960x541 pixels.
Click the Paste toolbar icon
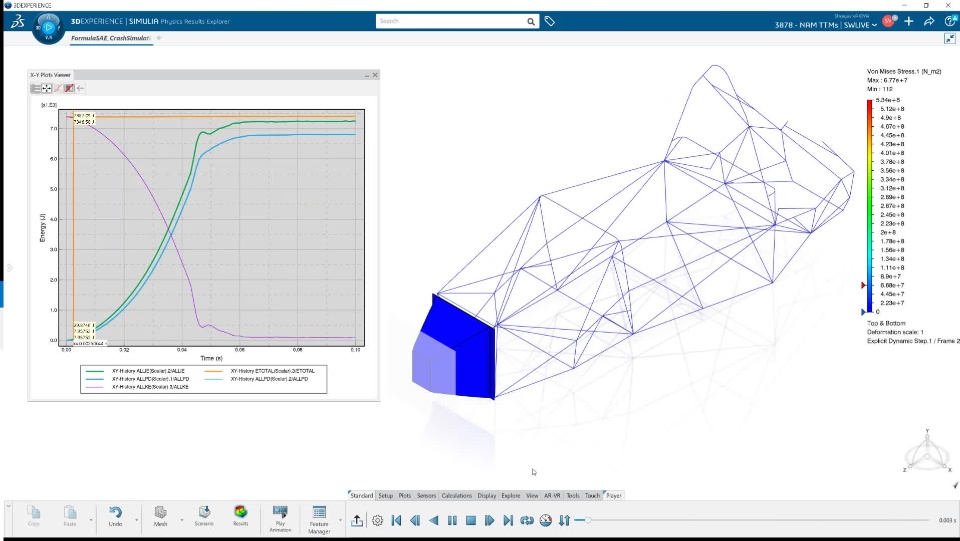[x=70, y=516]
